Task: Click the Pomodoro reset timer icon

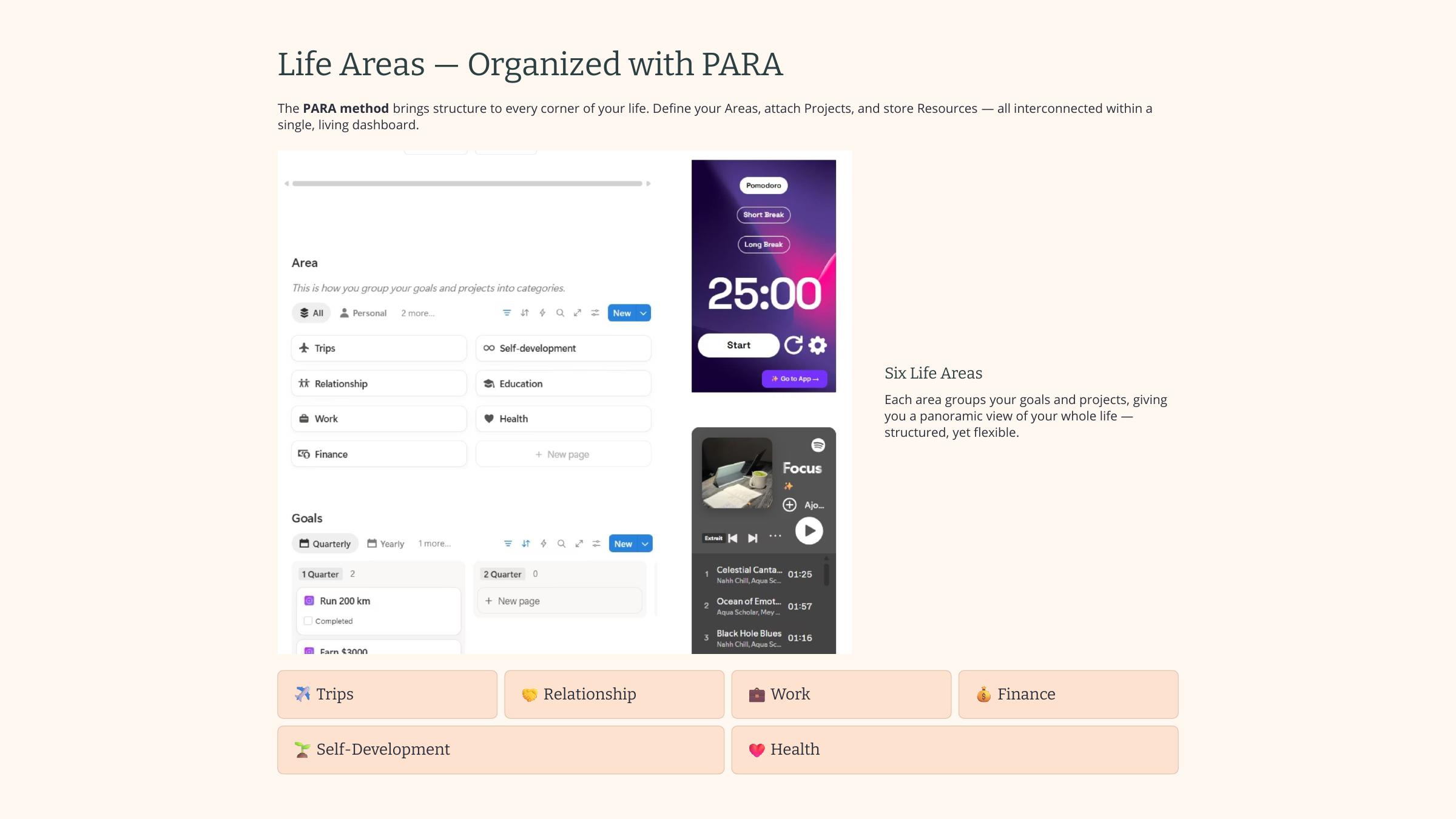Action: [x=793, y=345]
